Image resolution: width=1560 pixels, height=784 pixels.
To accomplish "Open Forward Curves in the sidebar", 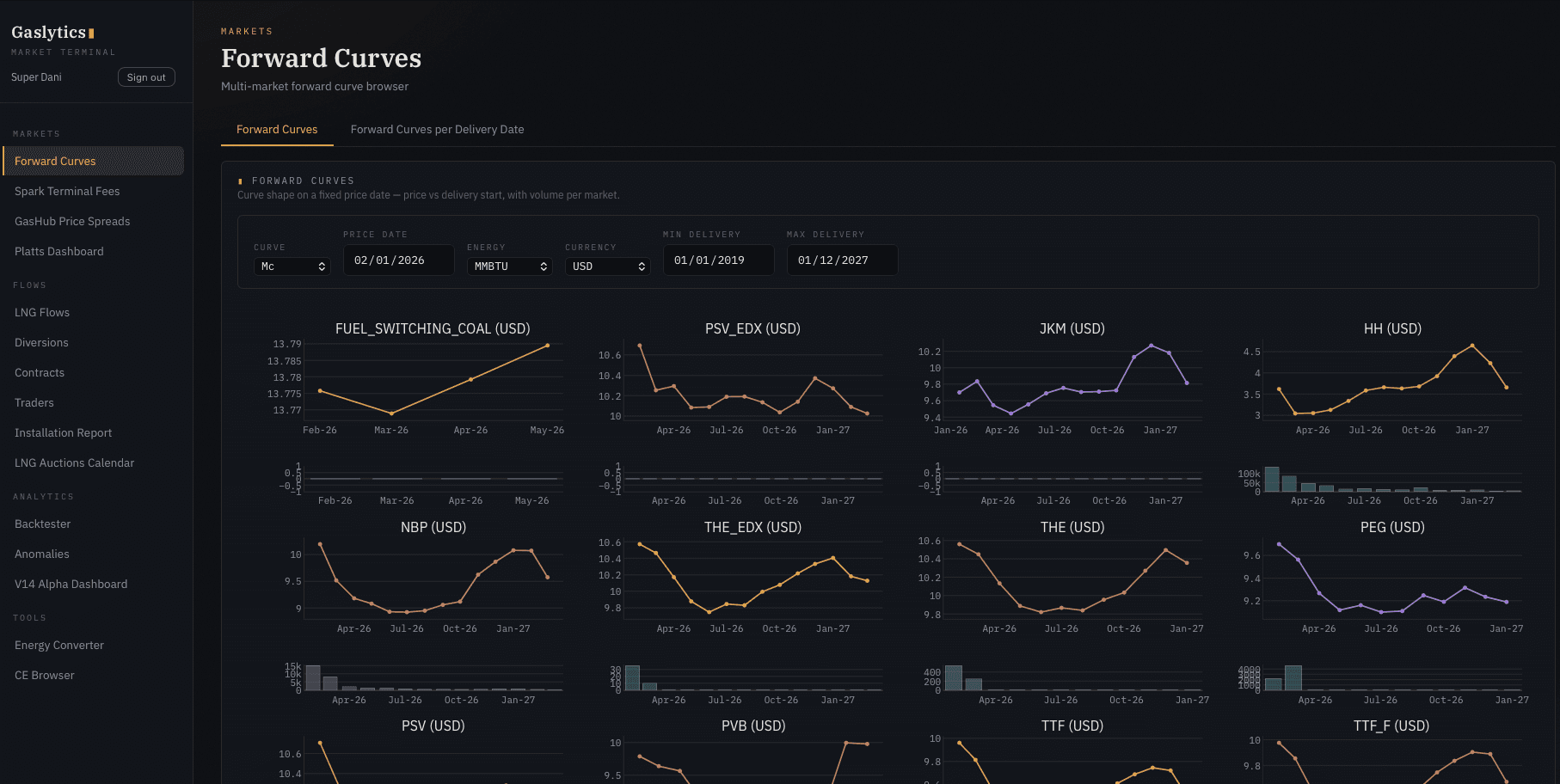I will [x=93, y=161].
